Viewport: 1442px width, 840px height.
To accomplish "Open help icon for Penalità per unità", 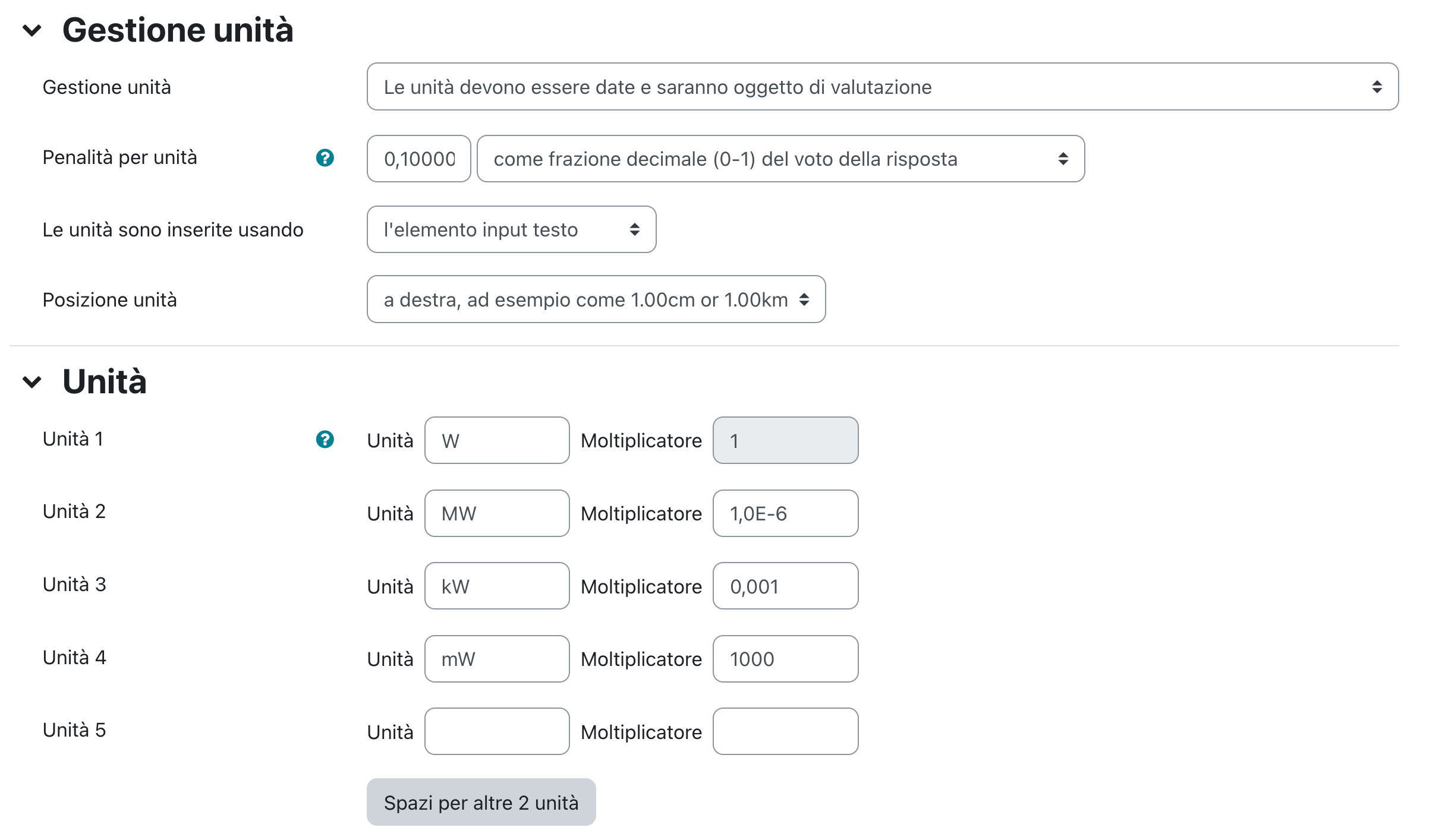I will (325, 157).
